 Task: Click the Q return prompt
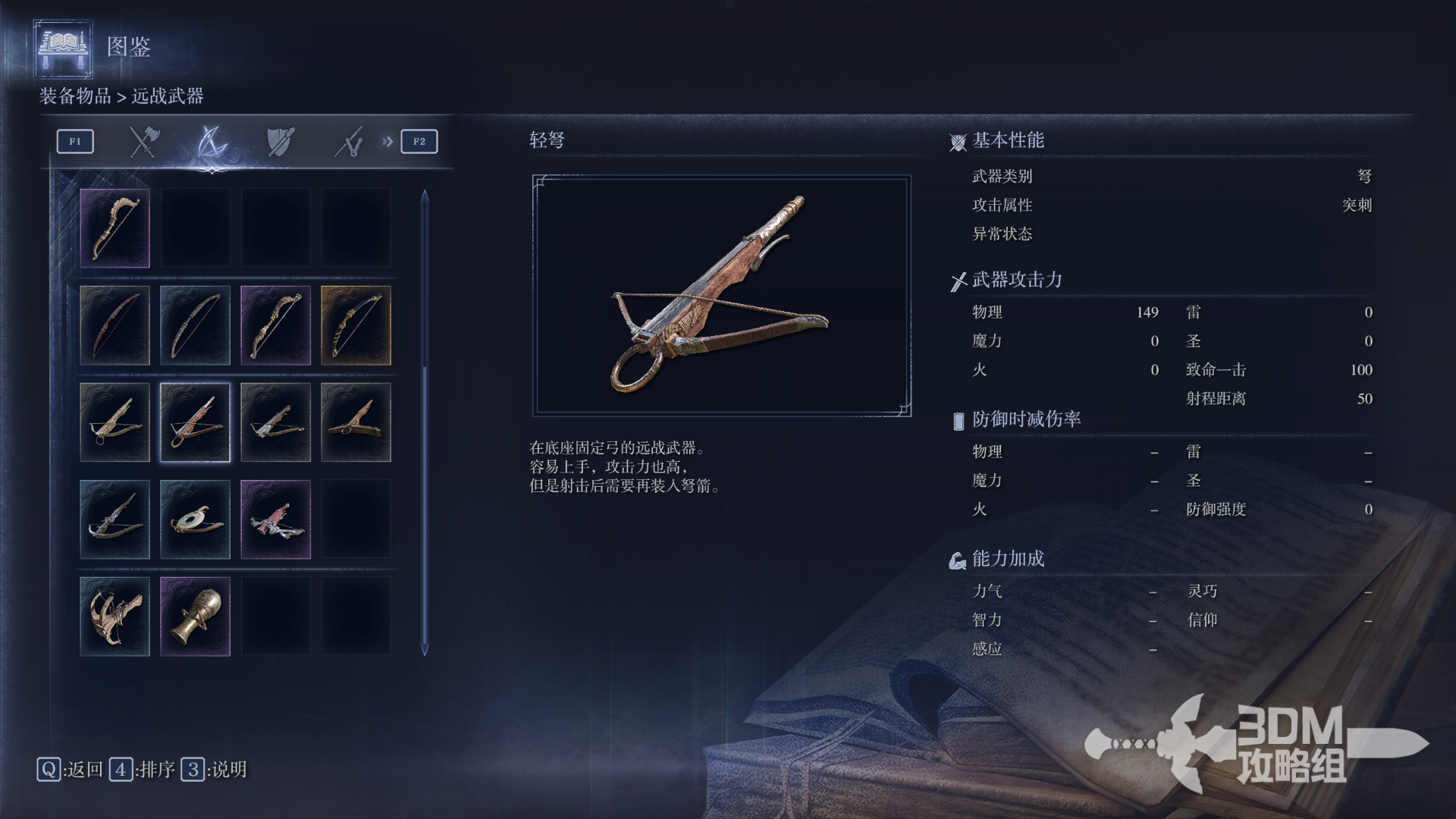pyautogui.click(x=70, y=770)
